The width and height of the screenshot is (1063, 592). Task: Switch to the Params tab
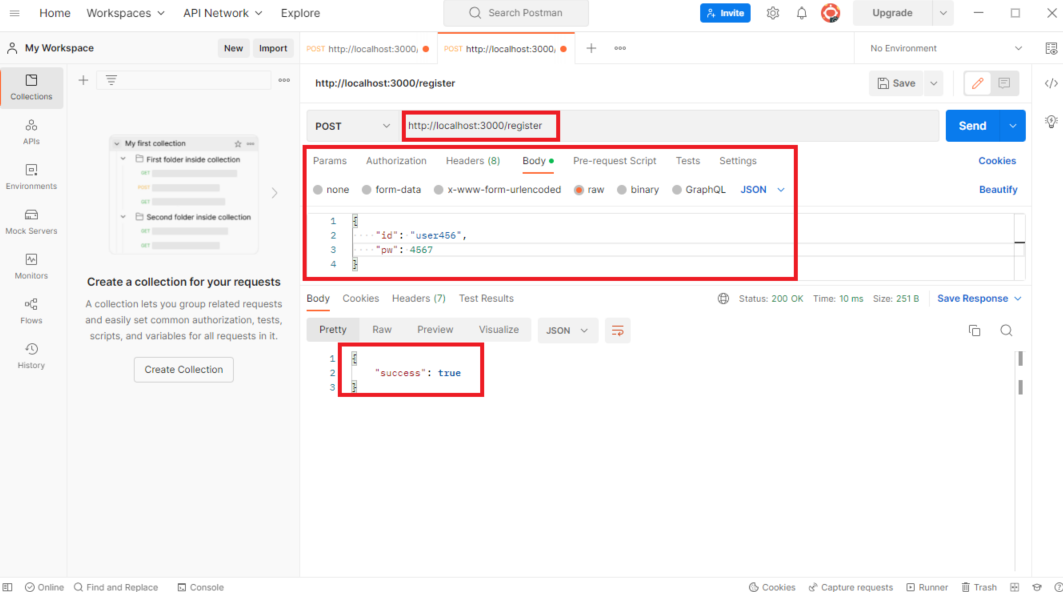click(x=329, y=161)
